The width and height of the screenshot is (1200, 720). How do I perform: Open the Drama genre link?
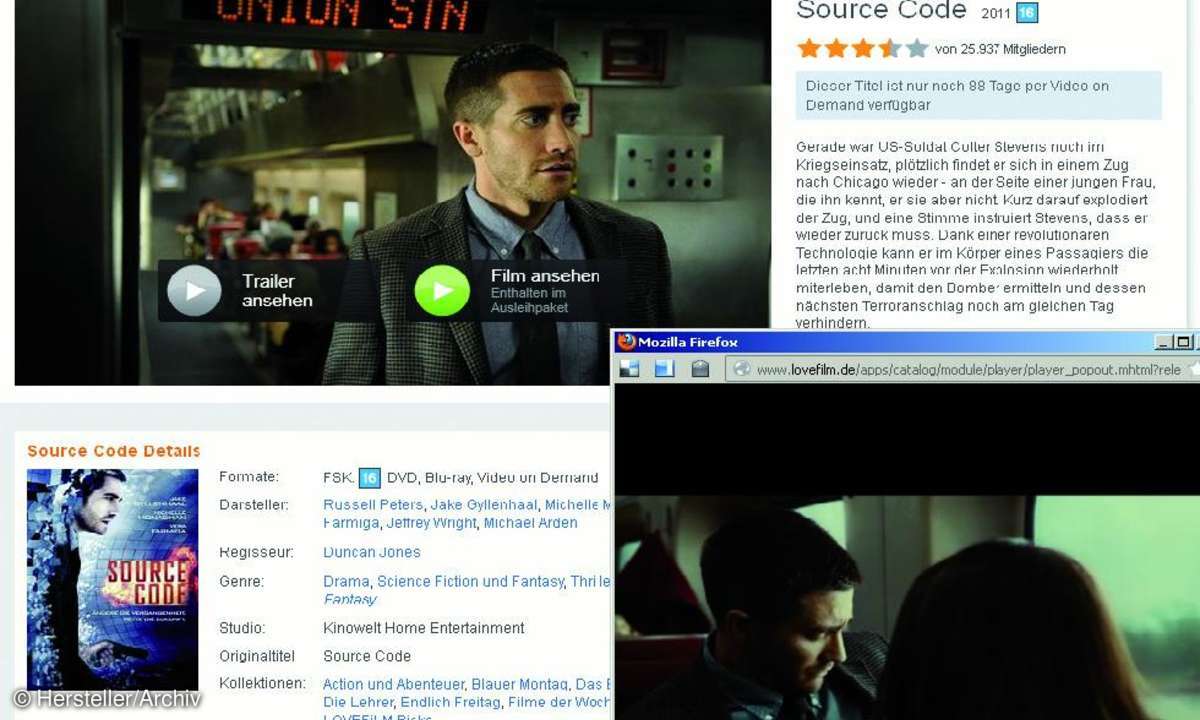tap(346, 581)
